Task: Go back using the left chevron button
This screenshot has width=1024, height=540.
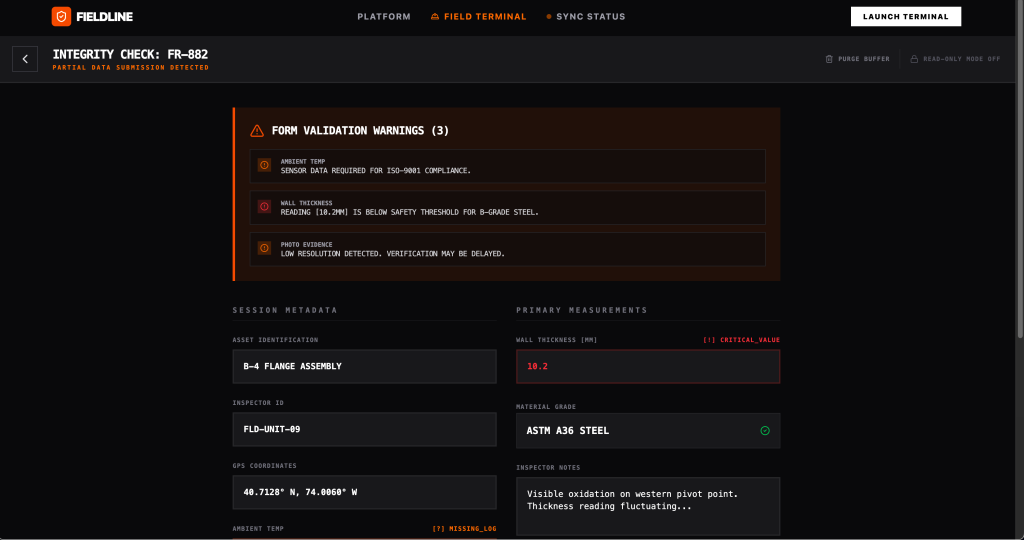Action: tap(25, 59)
